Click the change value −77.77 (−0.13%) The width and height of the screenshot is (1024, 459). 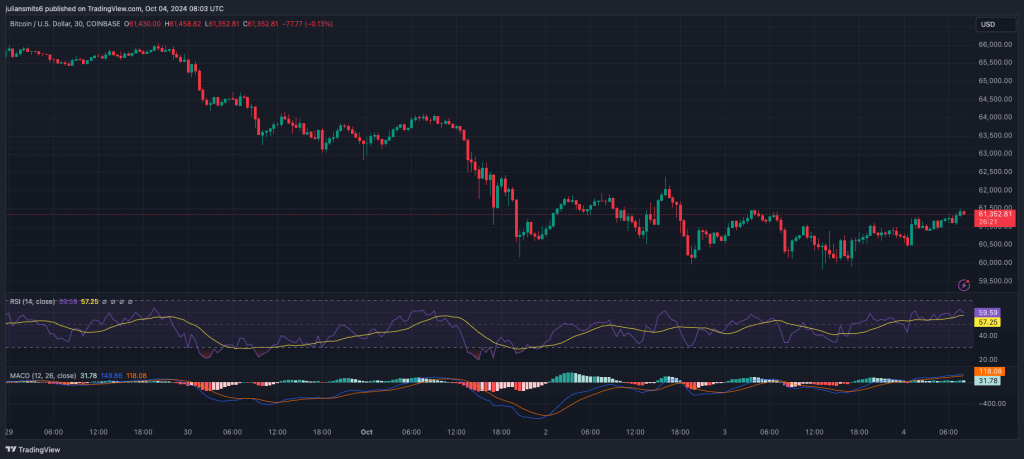[x=306, y=24]
